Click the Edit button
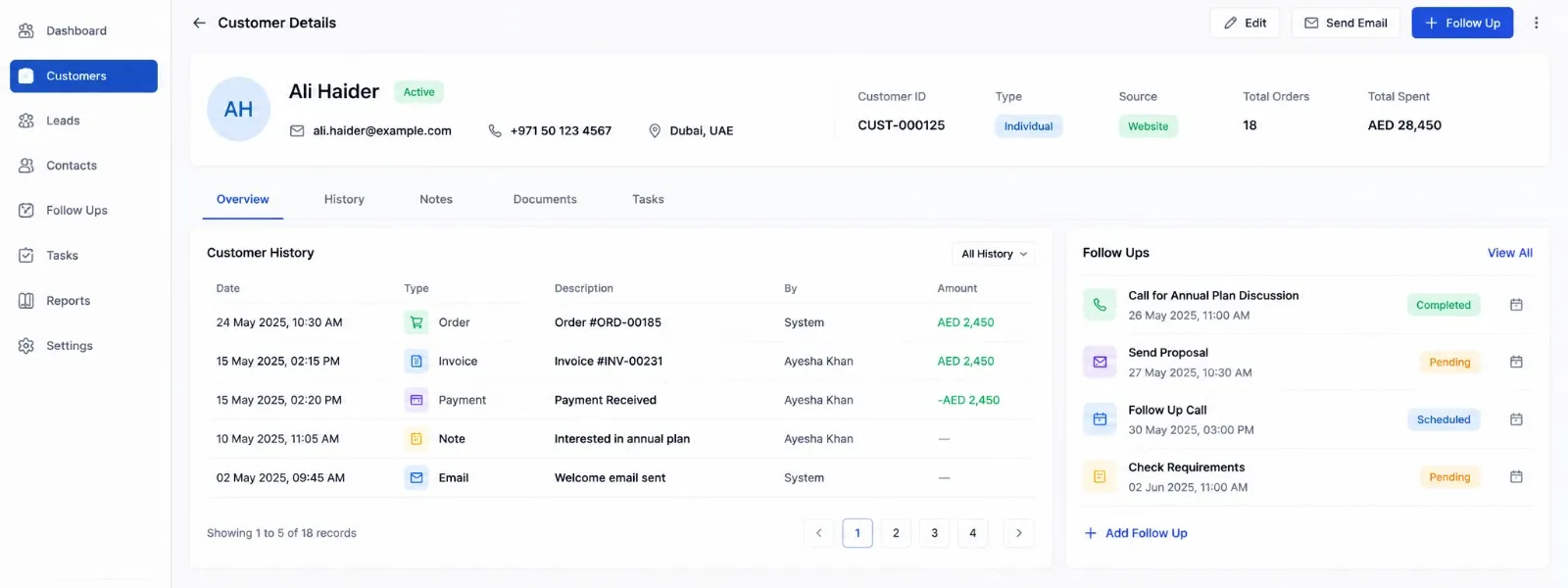 (x=1245, y=23)
